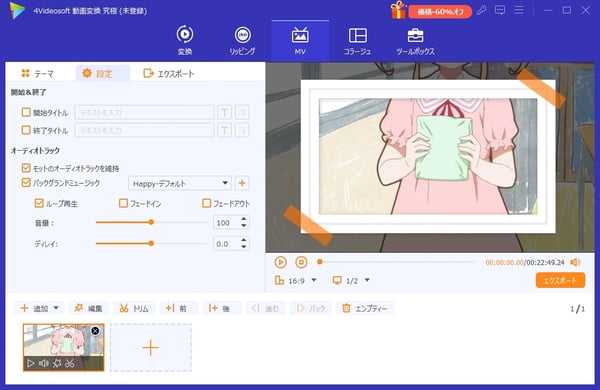
Task: Uncheck the バックグランドミュージック checkbox
Action: (x=26, y=183)
